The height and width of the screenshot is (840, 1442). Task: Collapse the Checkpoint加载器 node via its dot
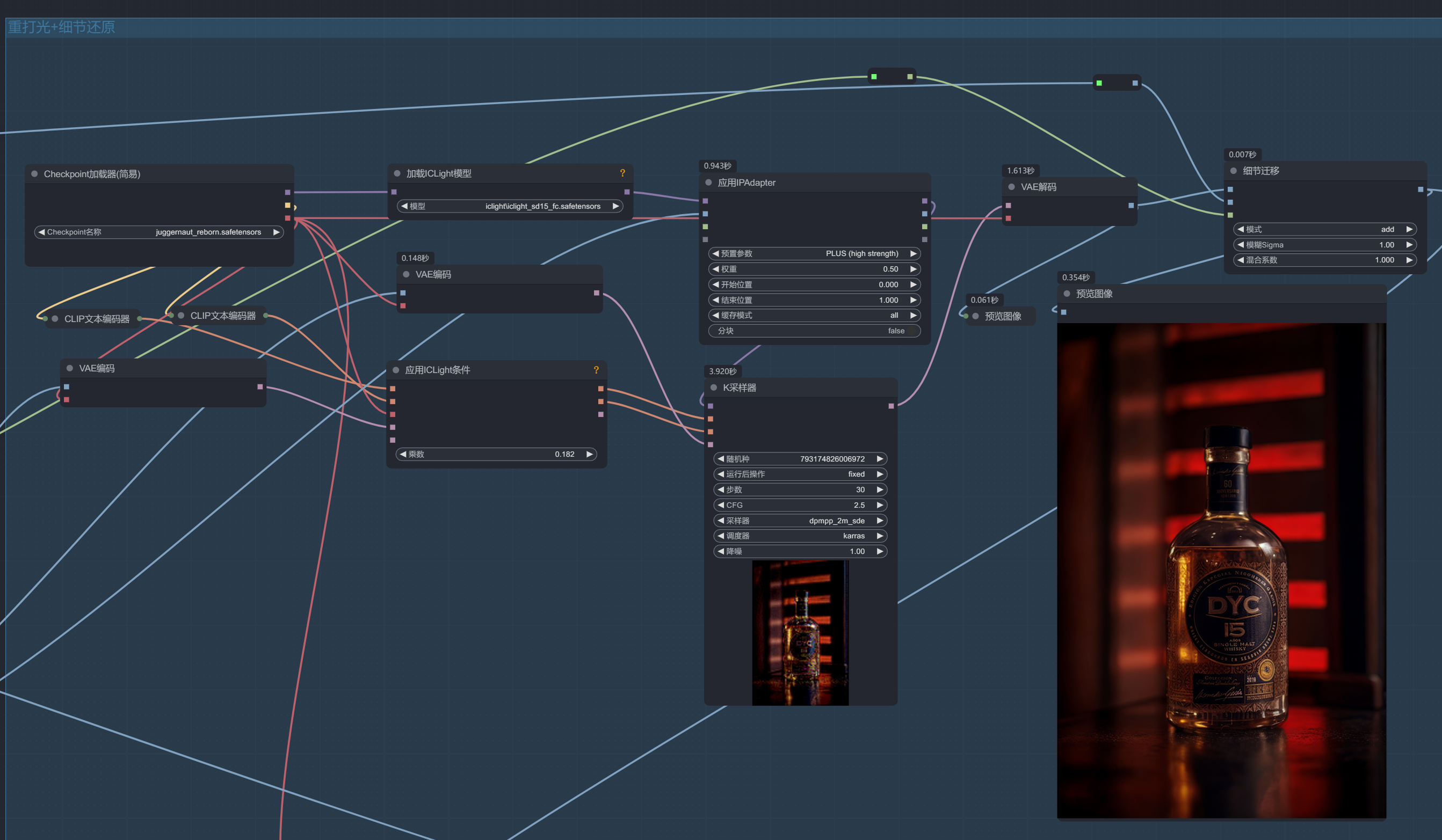(34, 174)
